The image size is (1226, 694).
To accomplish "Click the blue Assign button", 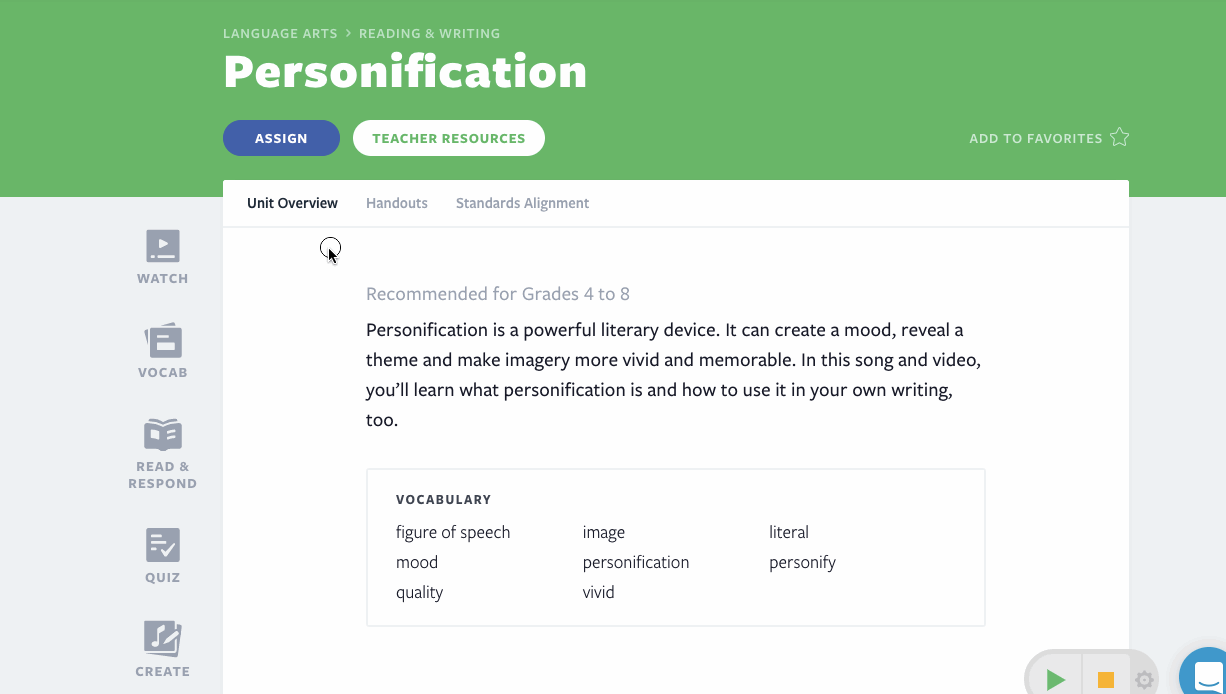I will click(281, 138).
